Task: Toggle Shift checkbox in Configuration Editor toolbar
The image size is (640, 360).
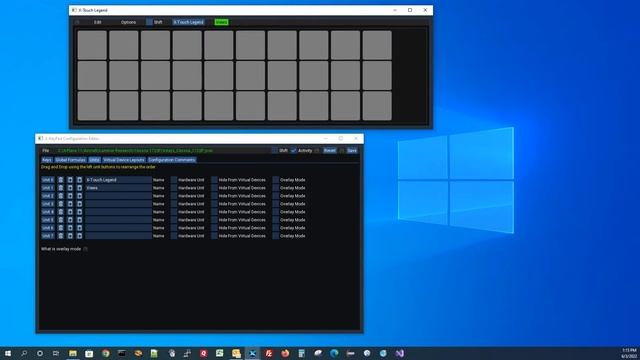Action: tap(274, 151)
